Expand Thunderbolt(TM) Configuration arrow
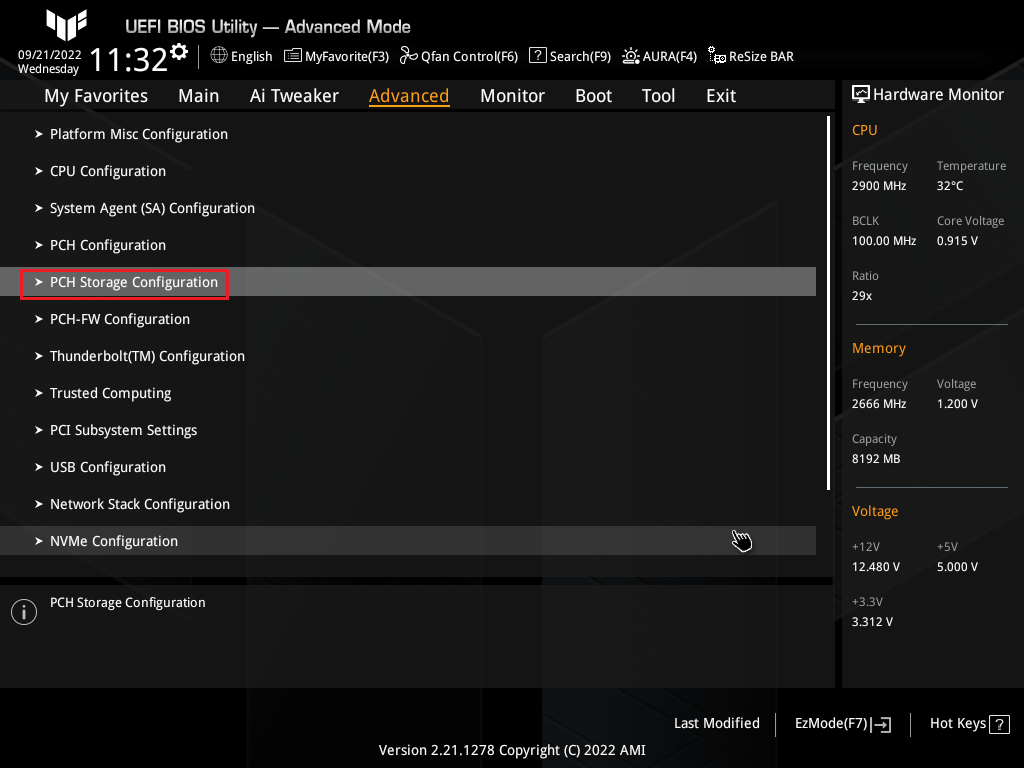Screen dimensions: 1024x768 [39, 356]
